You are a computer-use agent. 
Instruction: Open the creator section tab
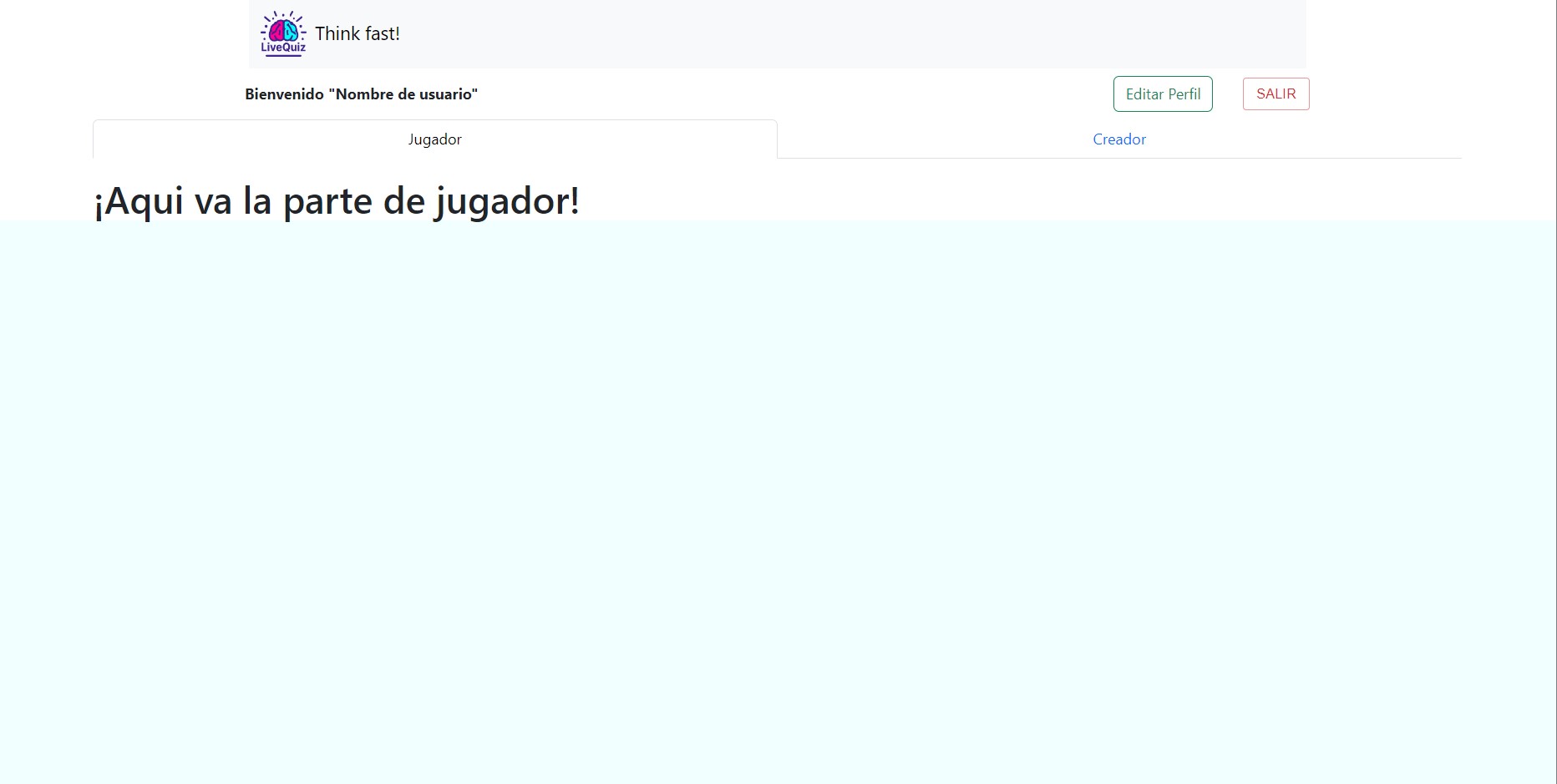1118,139
